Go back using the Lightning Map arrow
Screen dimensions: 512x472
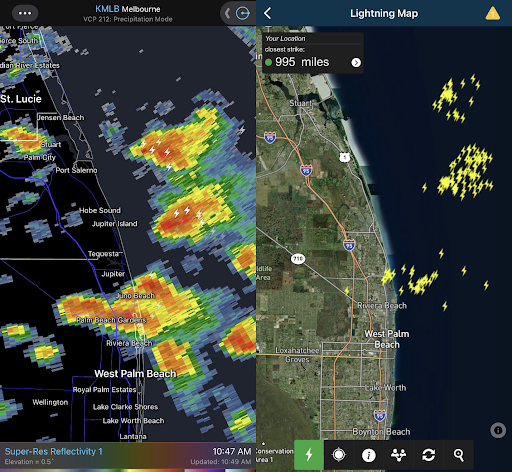click(267, 13)
